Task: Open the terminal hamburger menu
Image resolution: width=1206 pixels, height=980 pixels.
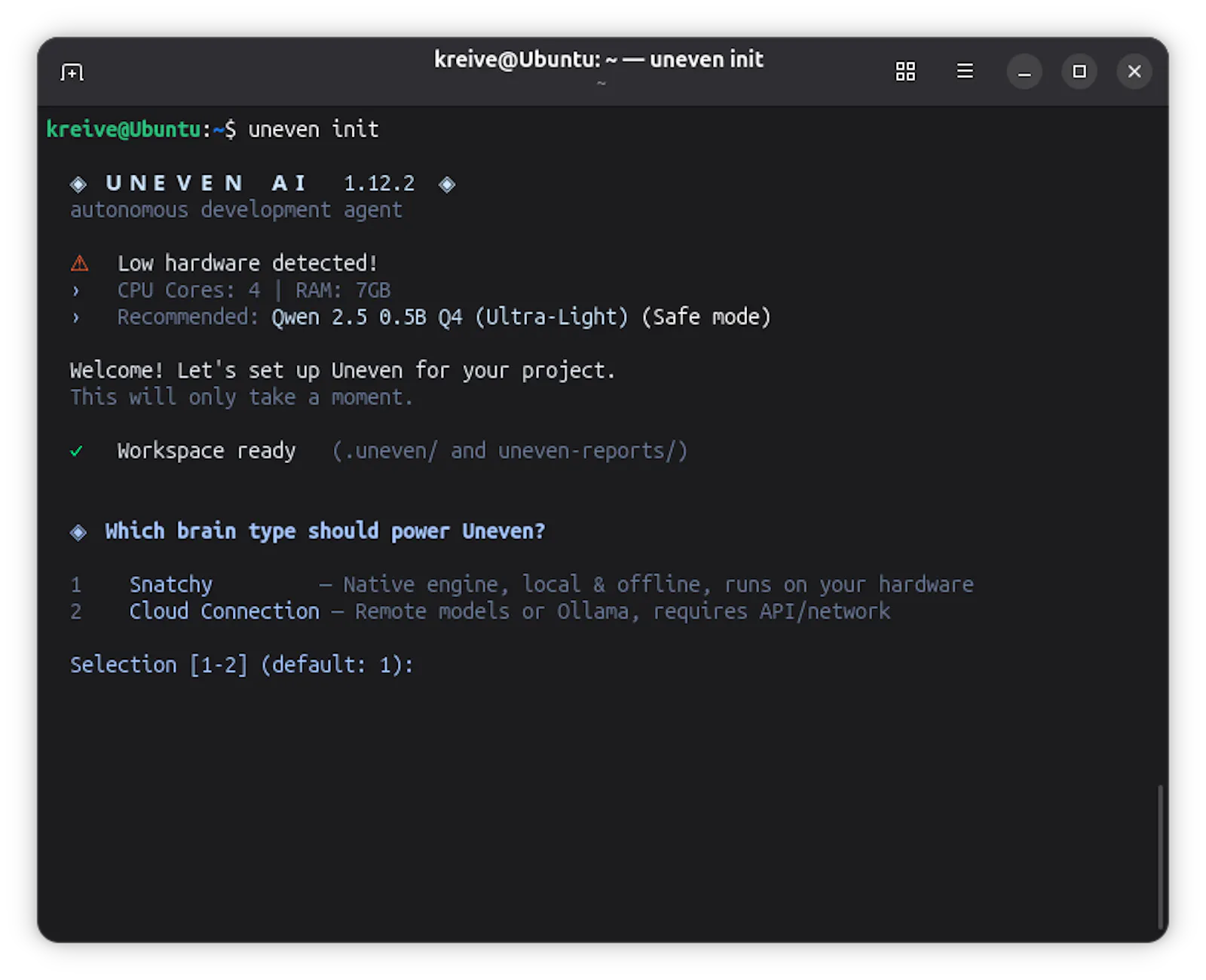Action: (x=965, y=71)
